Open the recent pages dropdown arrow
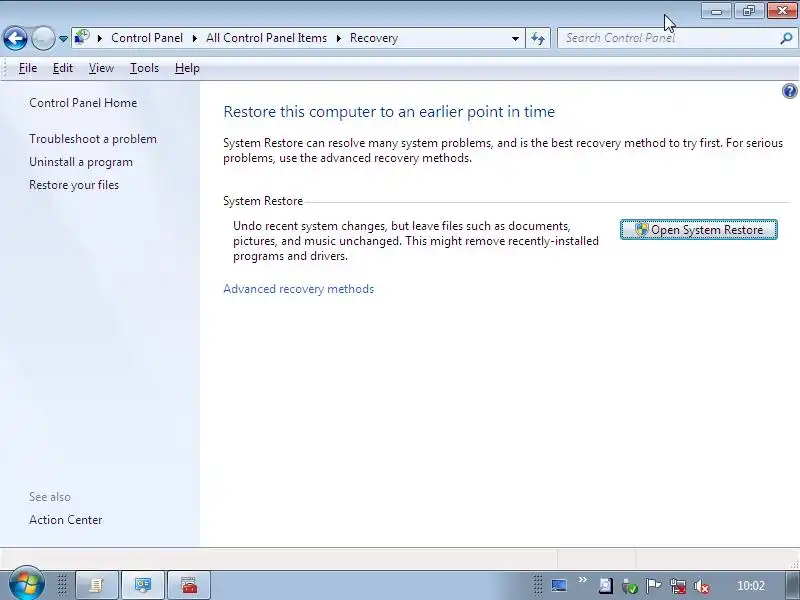 click(x=63, y=39)
